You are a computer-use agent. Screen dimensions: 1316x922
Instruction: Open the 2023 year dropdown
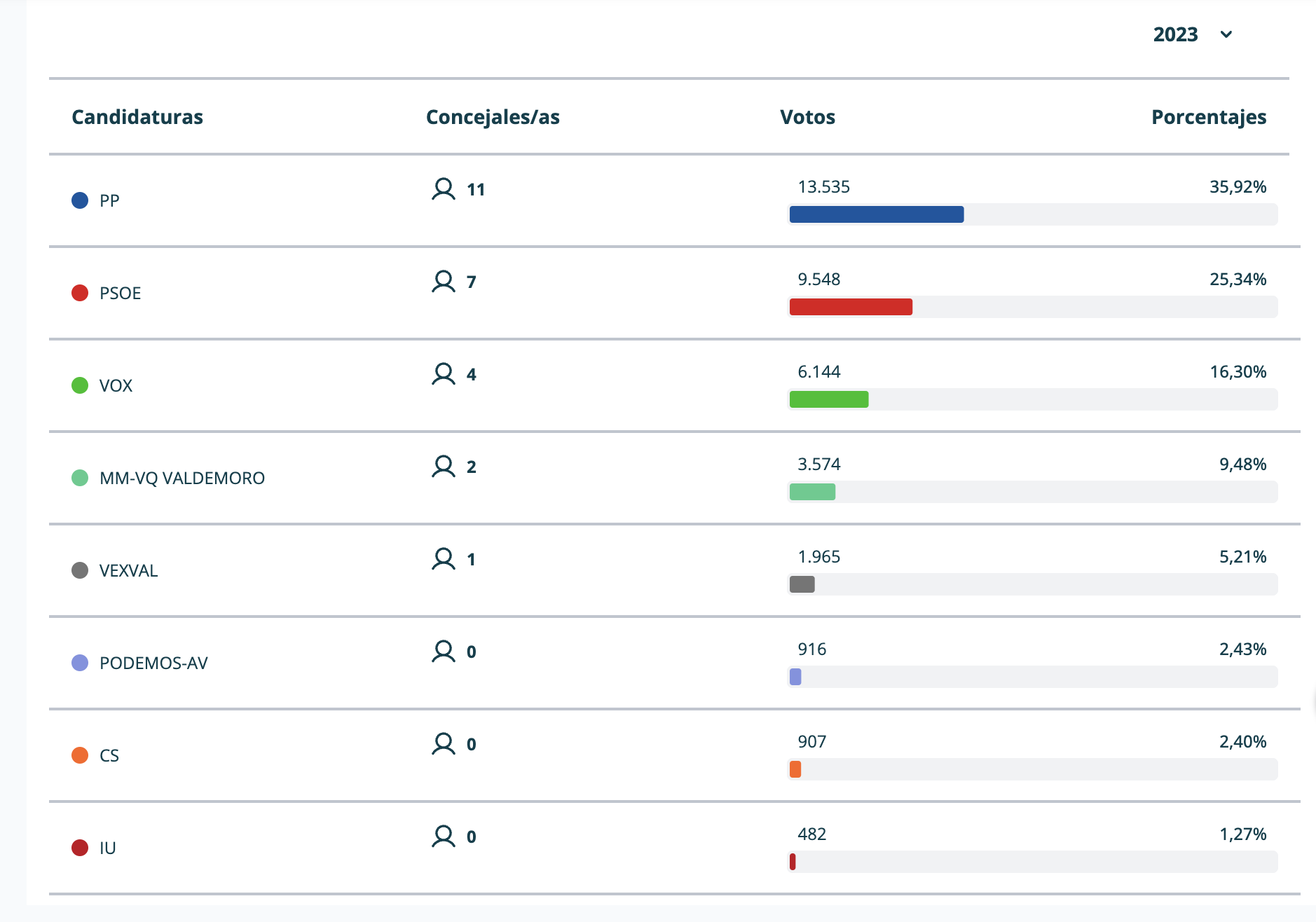click(1176, 34)
